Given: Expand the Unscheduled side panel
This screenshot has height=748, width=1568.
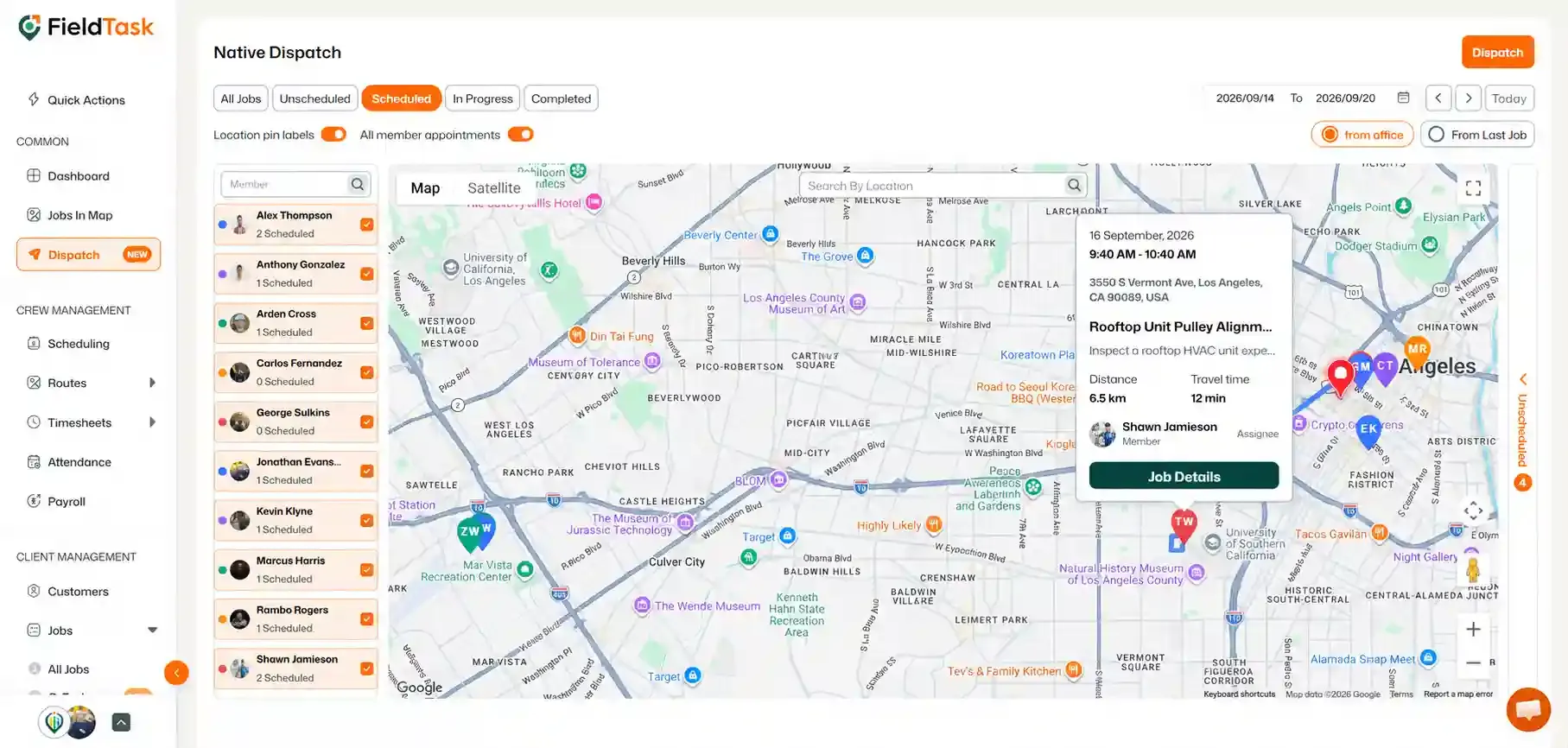Looking at the screenshot, I should (x=1523, y=432).
